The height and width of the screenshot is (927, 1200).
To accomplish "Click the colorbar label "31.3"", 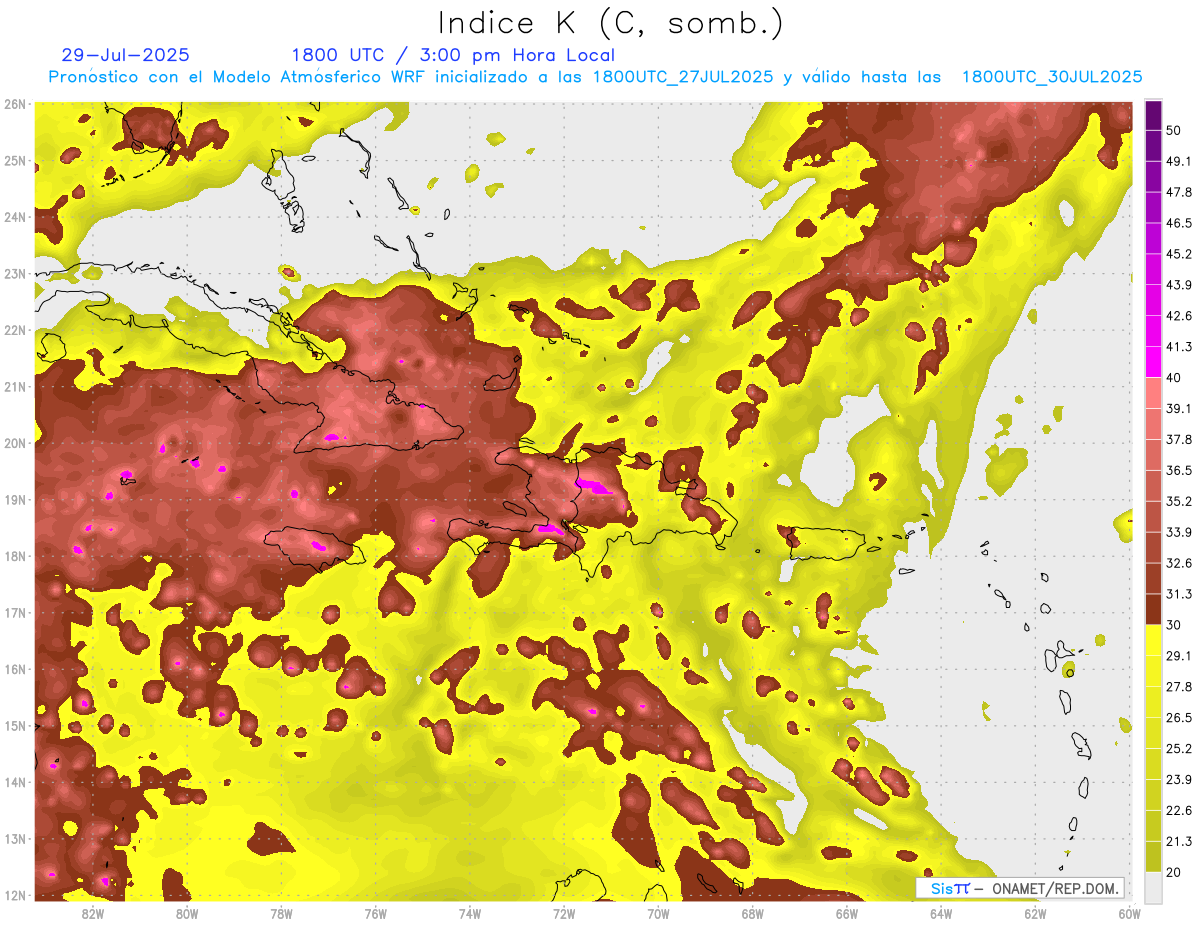I will (1179, 594).
